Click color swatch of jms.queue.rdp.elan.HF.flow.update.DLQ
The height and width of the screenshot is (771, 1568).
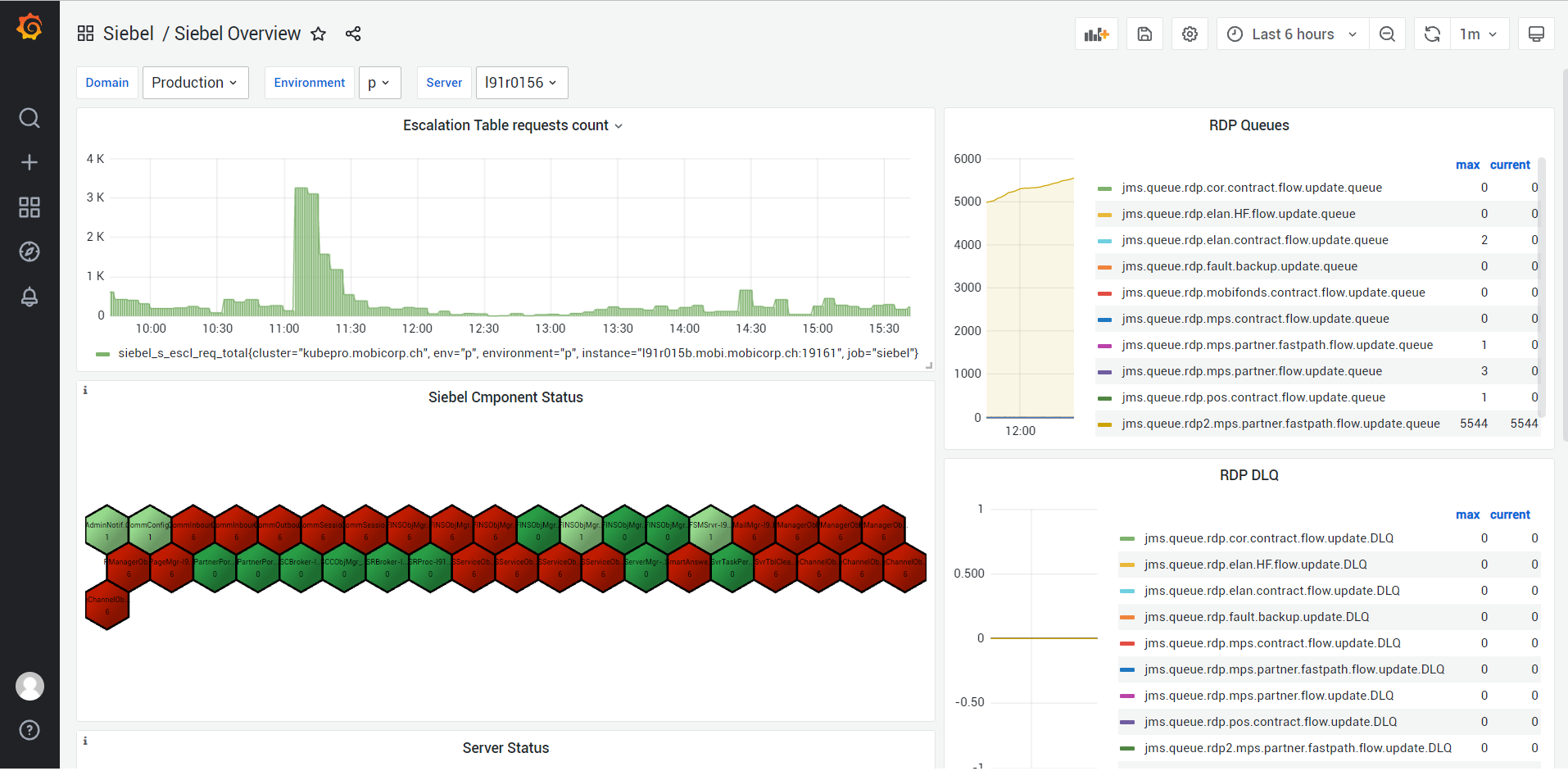click(1127, 565)
